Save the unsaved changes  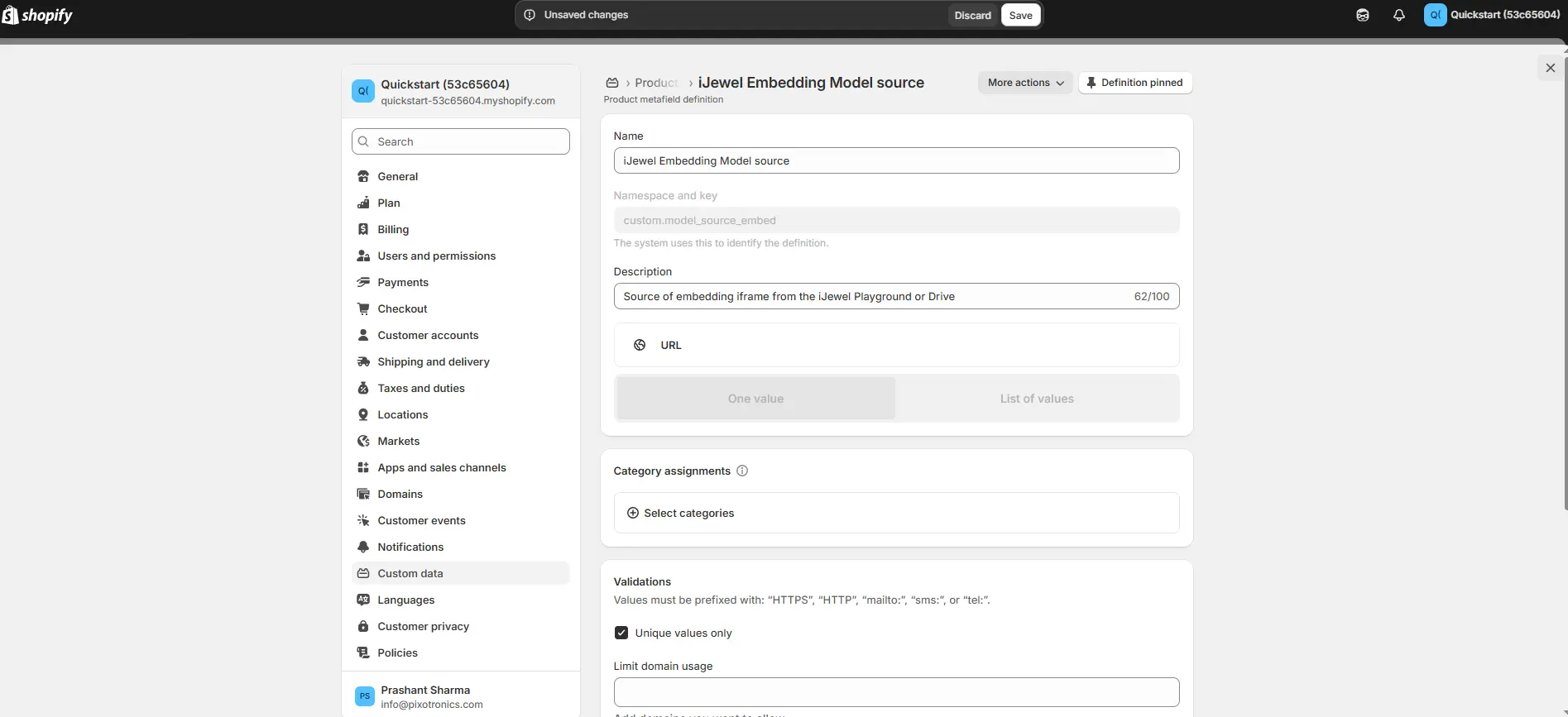[x=1020, y=15]
